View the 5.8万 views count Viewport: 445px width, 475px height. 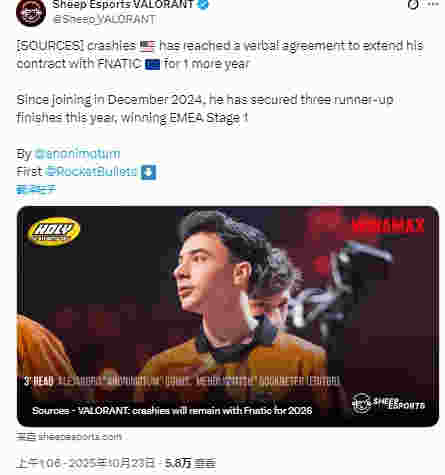(190, 463)
